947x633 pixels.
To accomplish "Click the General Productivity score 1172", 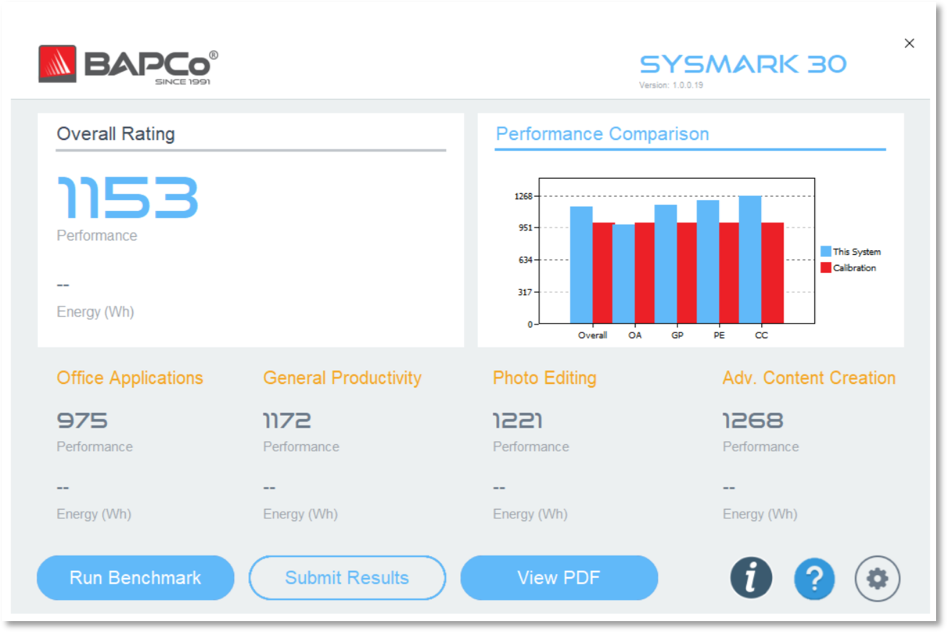I will pyautogui.click(x=288, y=420).
